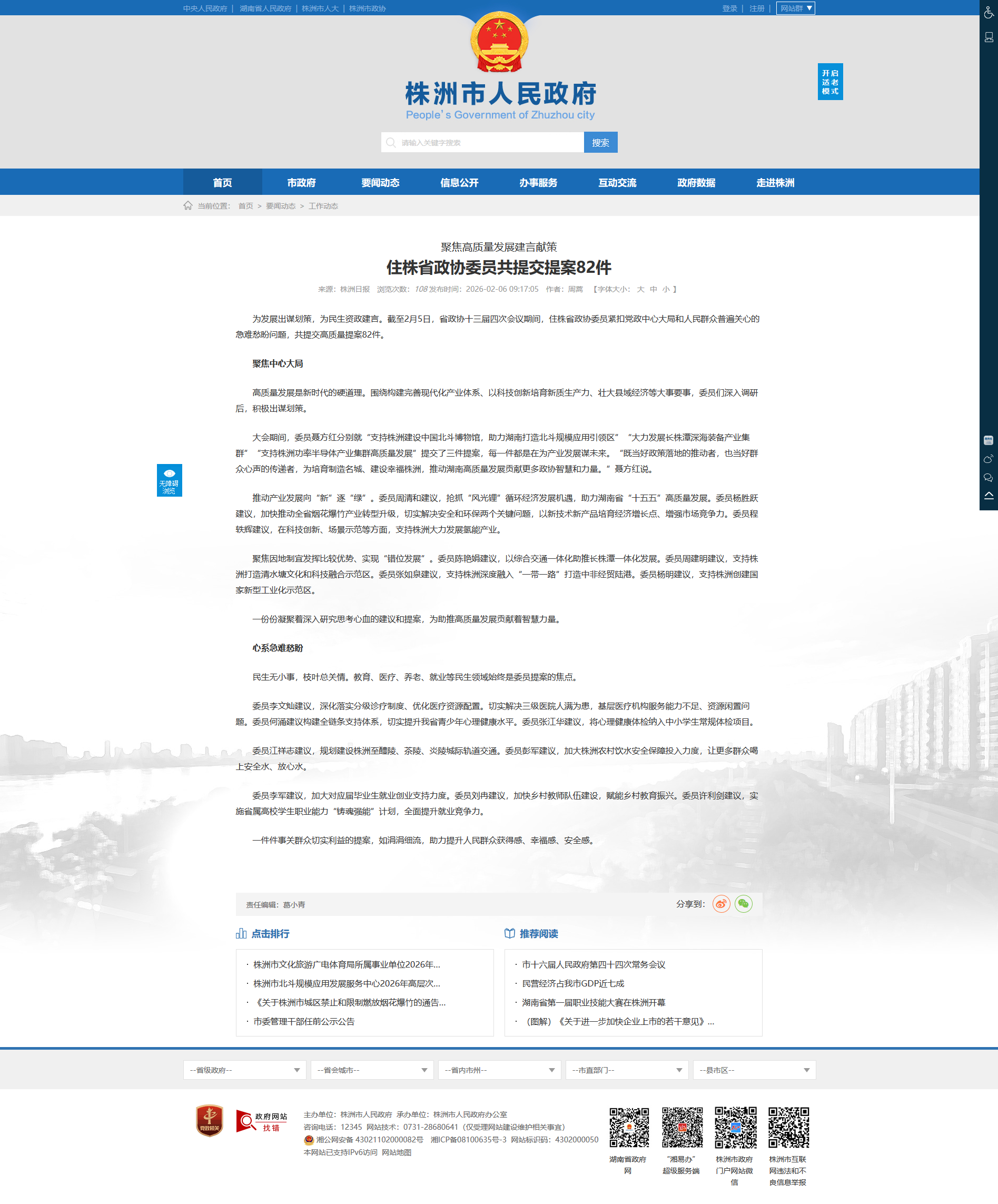Viewport: 998px width, 1204px height.
Task: Share article to Weibo
Action: pos(720,904)
